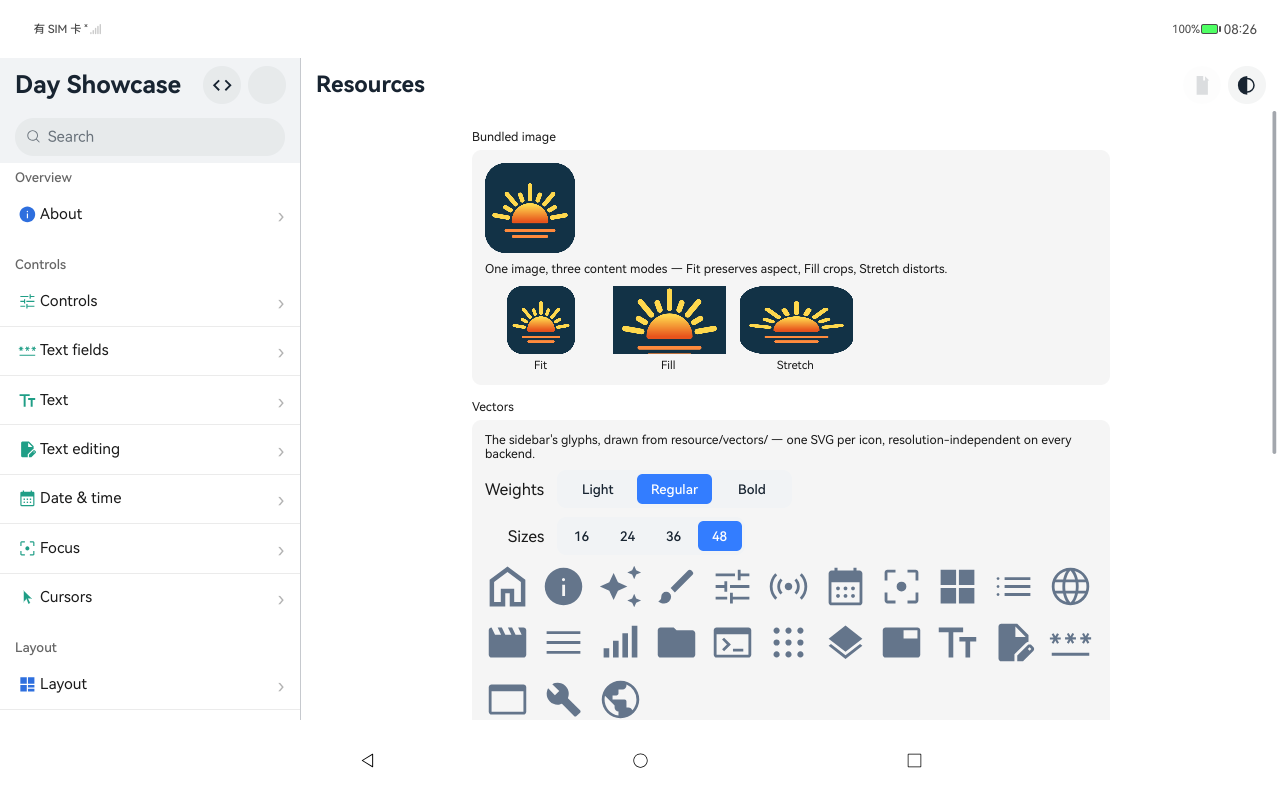Open the Focus sidebar item
This screenshot has width=1280, height=800.
[x=150, y=548]
